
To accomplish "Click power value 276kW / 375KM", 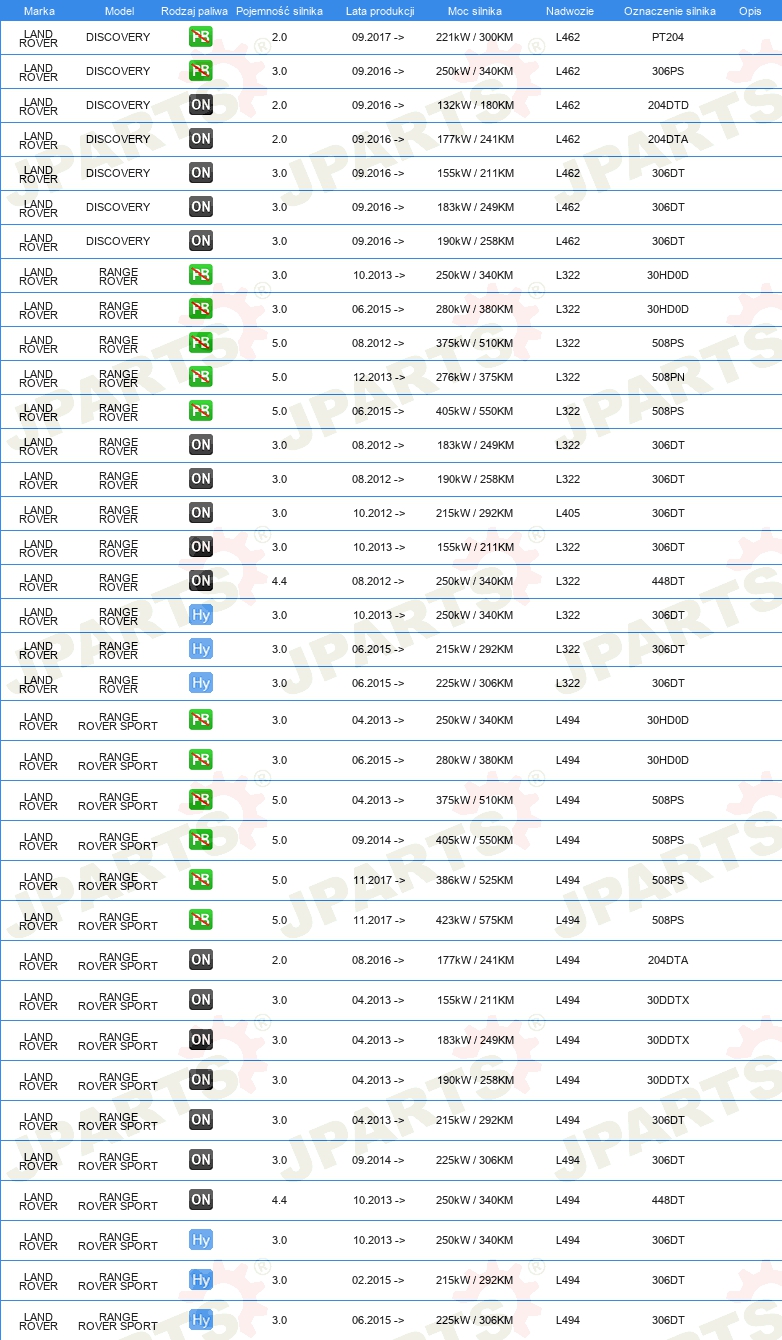I will 475,377.
